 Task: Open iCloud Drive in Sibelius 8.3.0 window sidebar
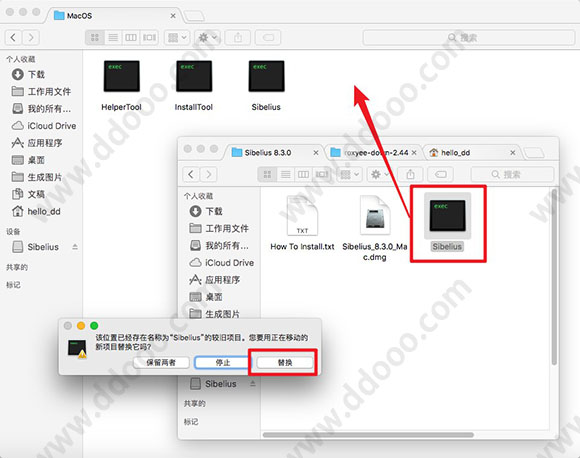(x=221, y=263)
